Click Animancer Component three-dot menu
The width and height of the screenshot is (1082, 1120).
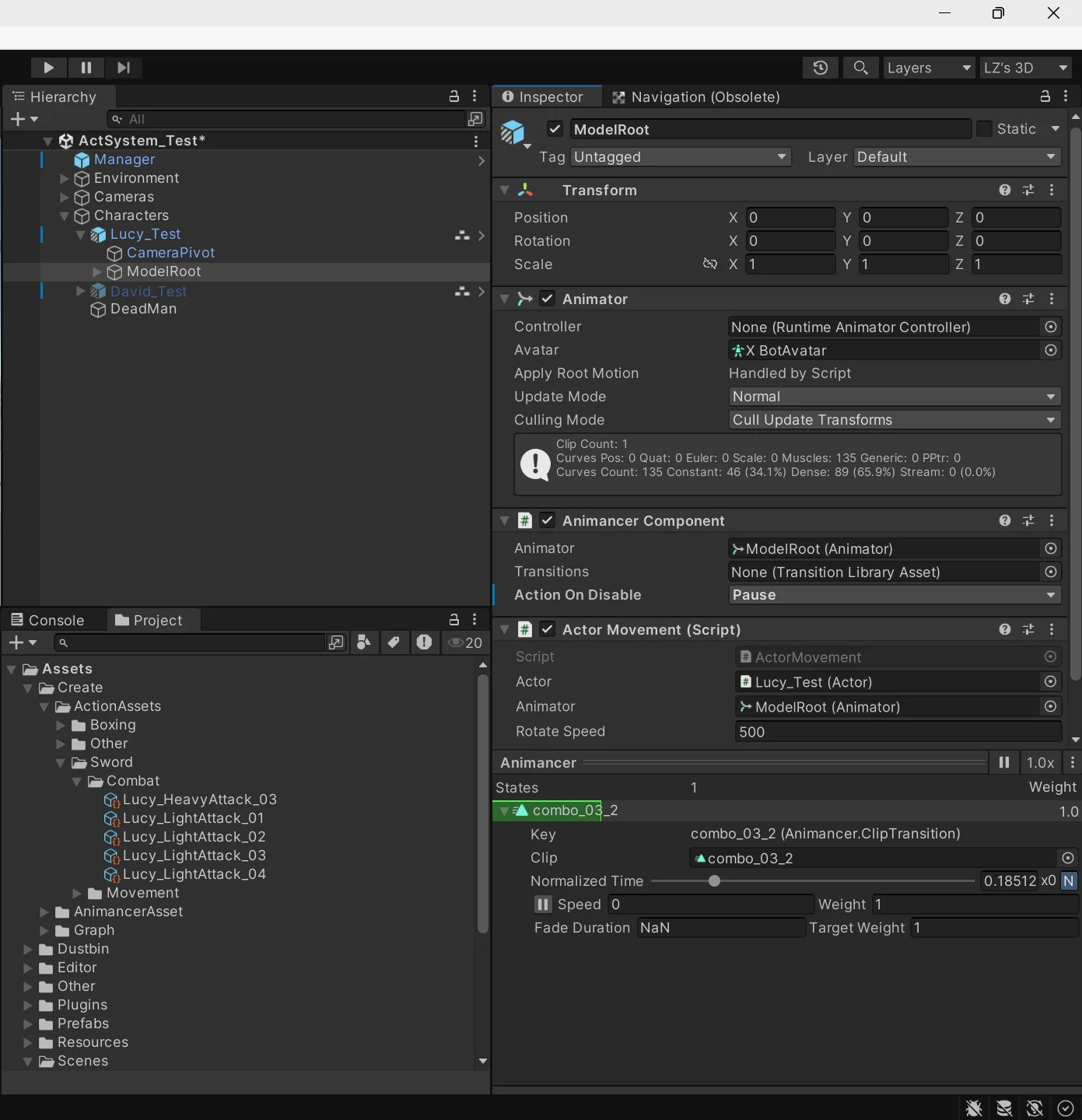pyautogui.click(x=1052, y=520)
